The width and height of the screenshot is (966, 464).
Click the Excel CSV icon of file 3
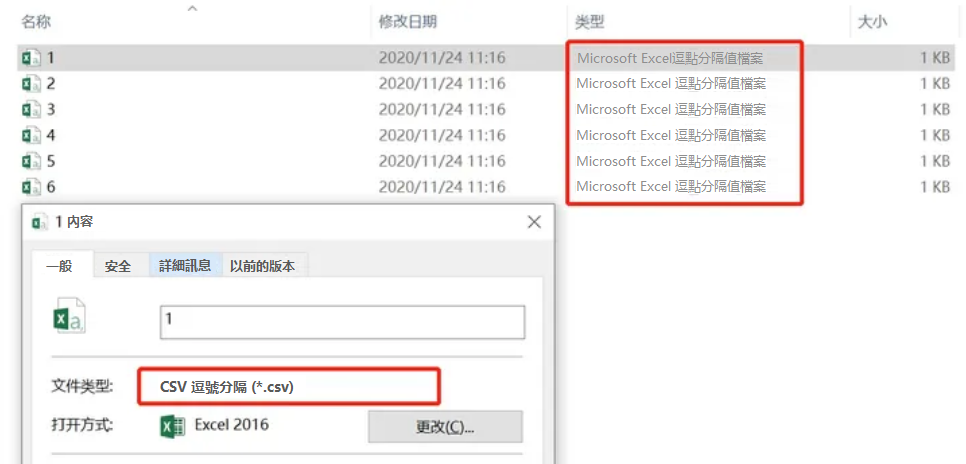tap(31, 110)
